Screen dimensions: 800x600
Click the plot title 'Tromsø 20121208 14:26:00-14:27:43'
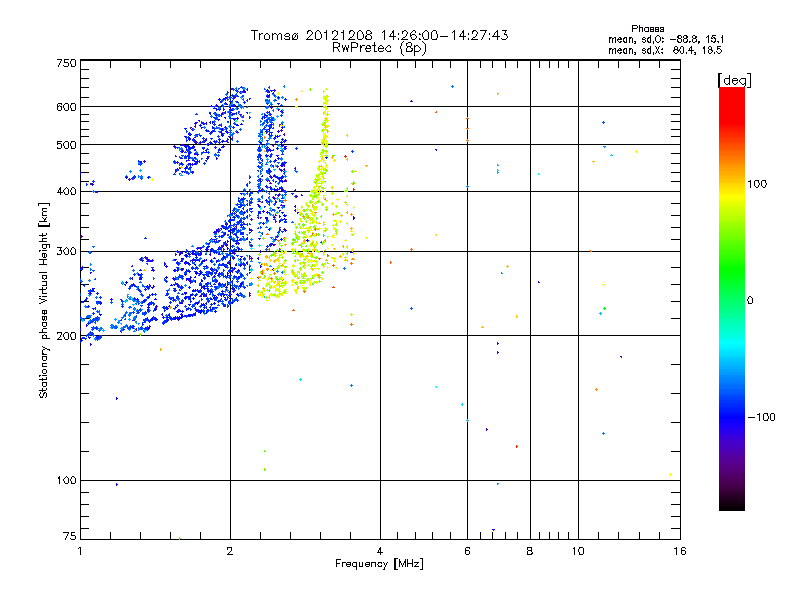(379, 35)
